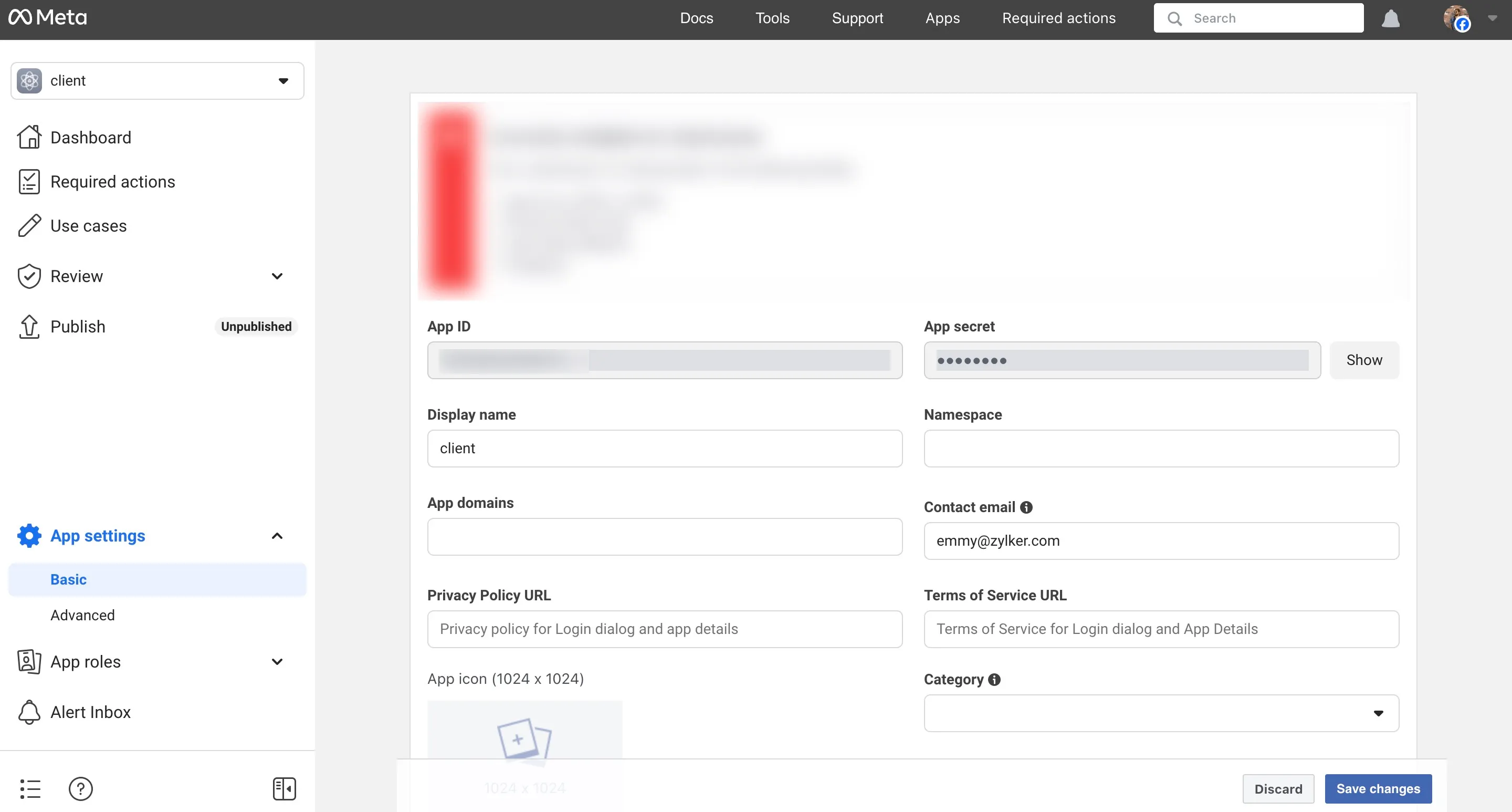Select Advanced under App settings

83,615
